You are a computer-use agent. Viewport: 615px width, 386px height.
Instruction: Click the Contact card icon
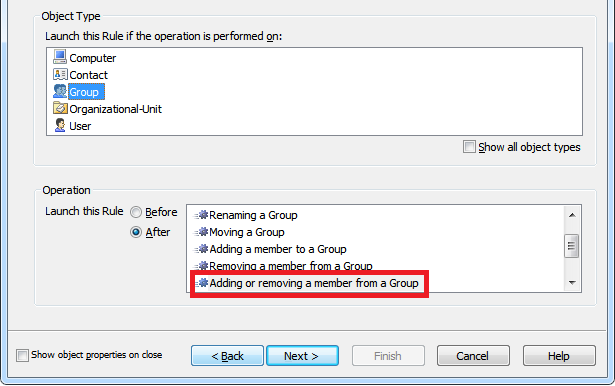pyautogui.click(x=60, y=74)
